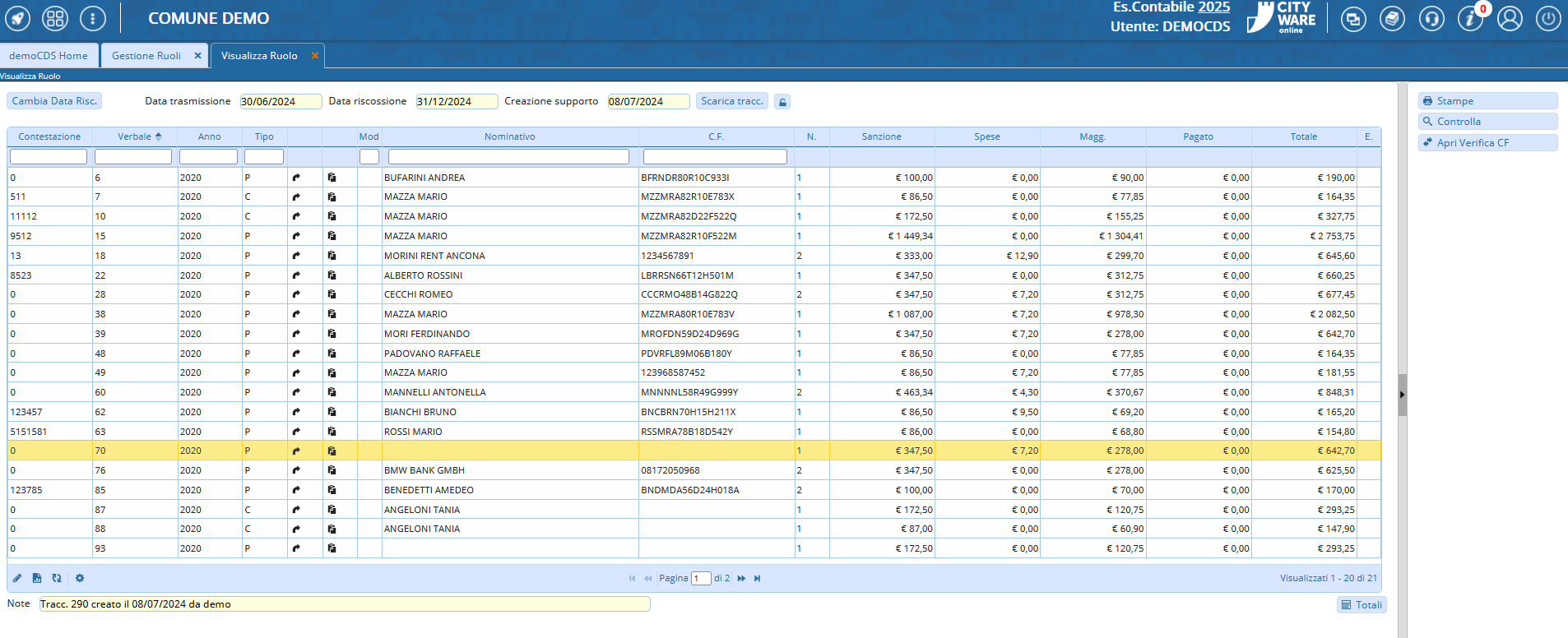Image resolution: width=1568 pixels, height=638 pixels.
Task: Click the pencil edit icon below the table
Action: coord(17,578)
